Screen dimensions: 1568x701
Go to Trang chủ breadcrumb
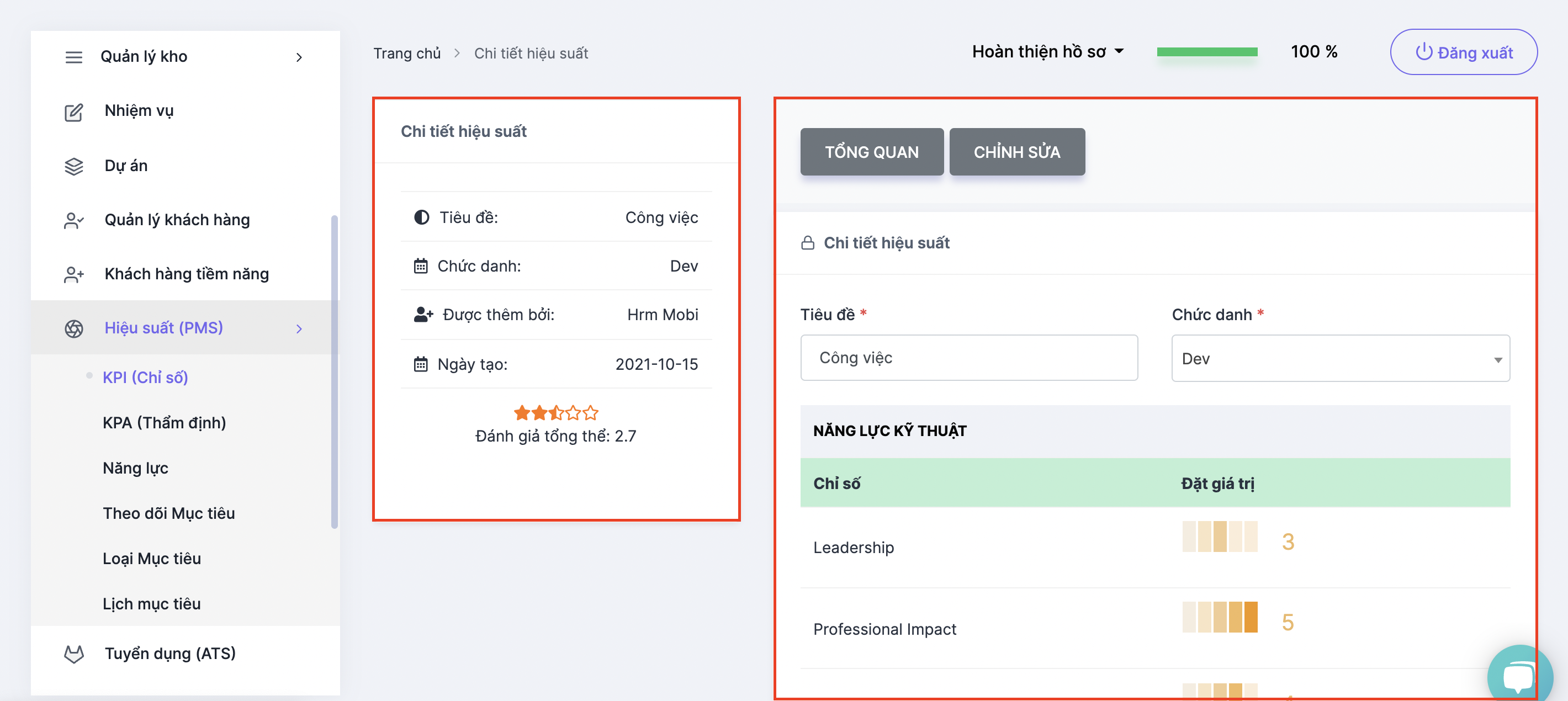406,54
